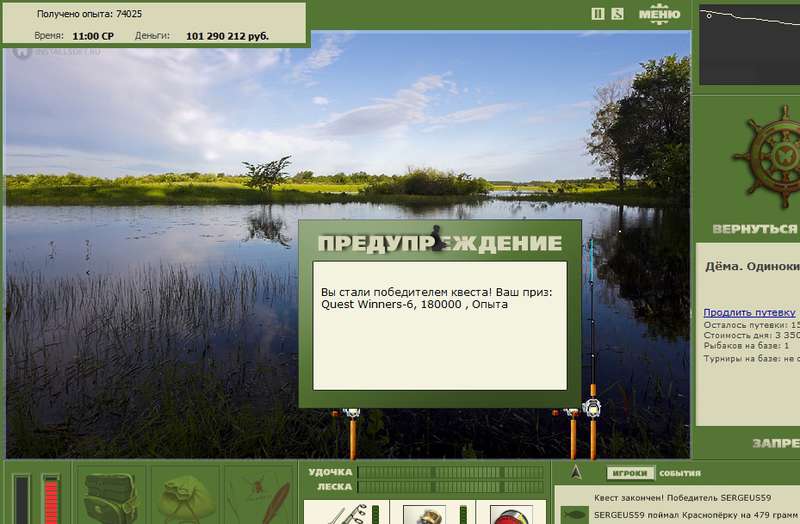The image size is (800, 524).
Task: Click the Стоимость дня line
Action: coord(752,335)
